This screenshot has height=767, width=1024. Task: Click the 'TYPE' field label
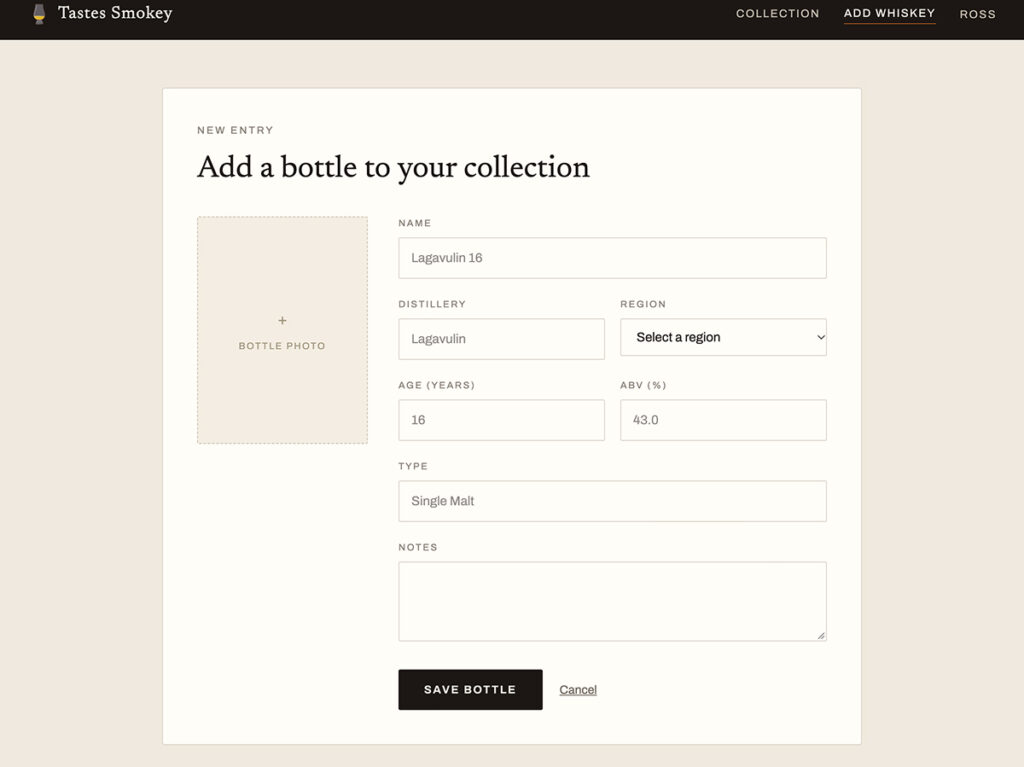coord(413,466)
